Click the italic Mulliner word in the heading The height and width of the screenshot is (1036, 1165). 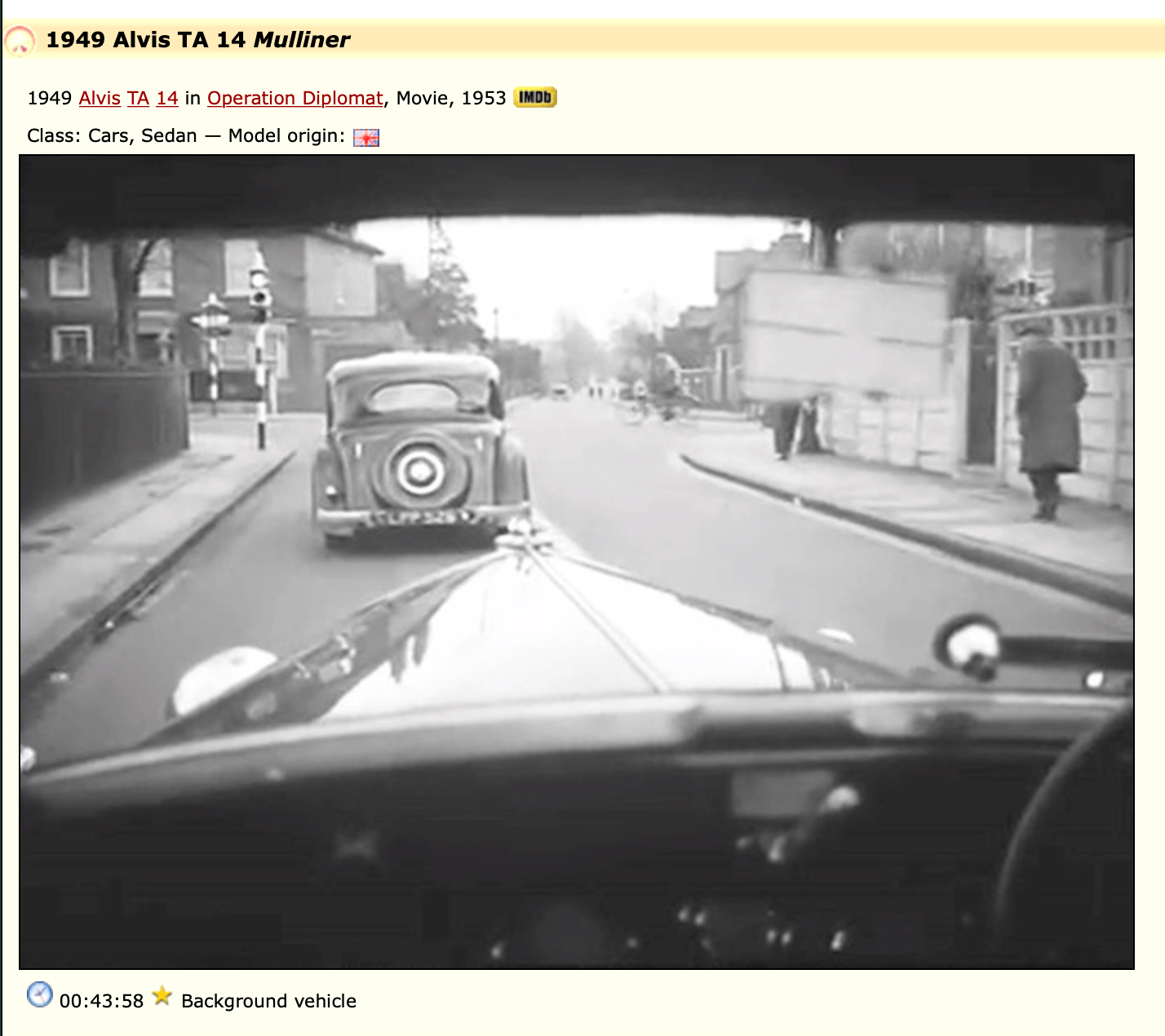(301, 40)
